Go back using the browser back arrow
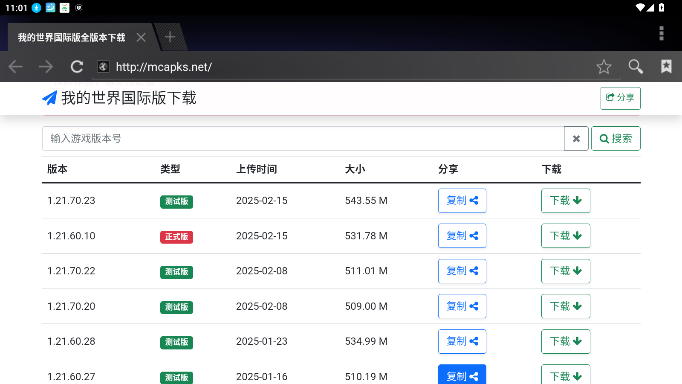This screenshot has height=384, width=682. (x=16, y=67)
